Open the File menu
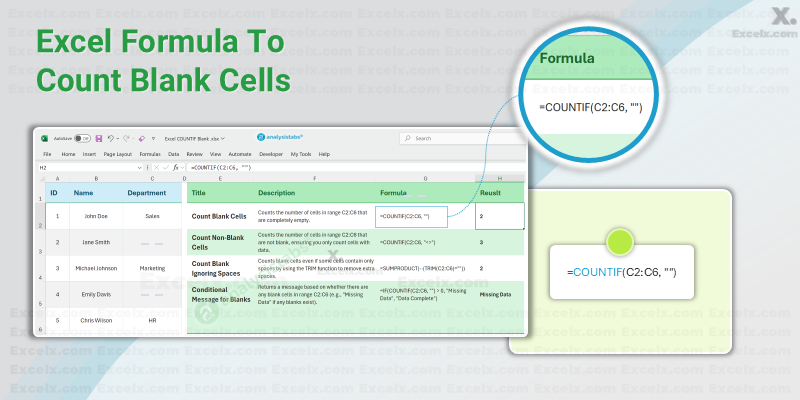The height and width of the screenshot is (400, 800). click(47, 154)
